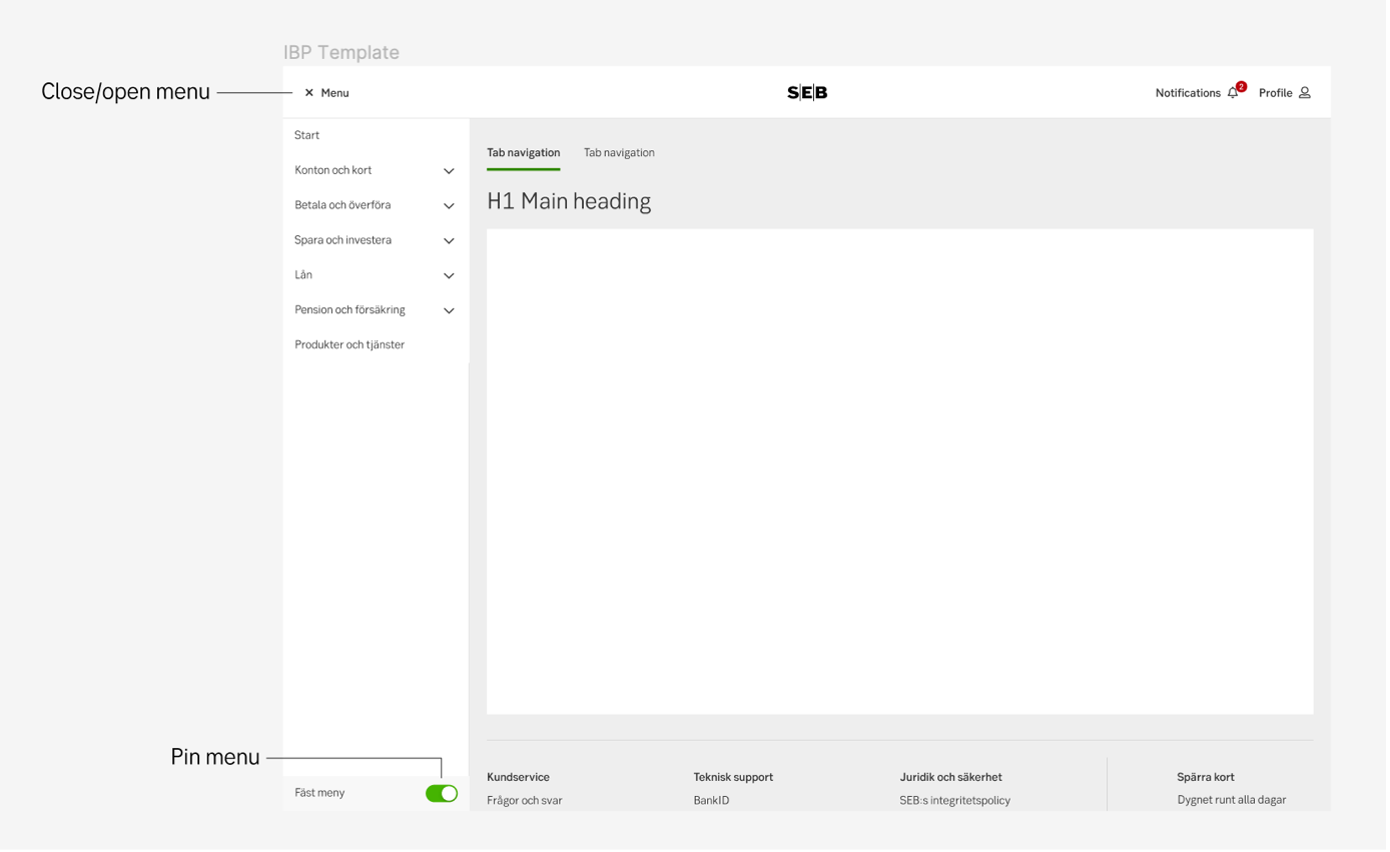Click the empty white content area
The height and width of the screenshot is (852, 1390).
click(x=899, y=471)
